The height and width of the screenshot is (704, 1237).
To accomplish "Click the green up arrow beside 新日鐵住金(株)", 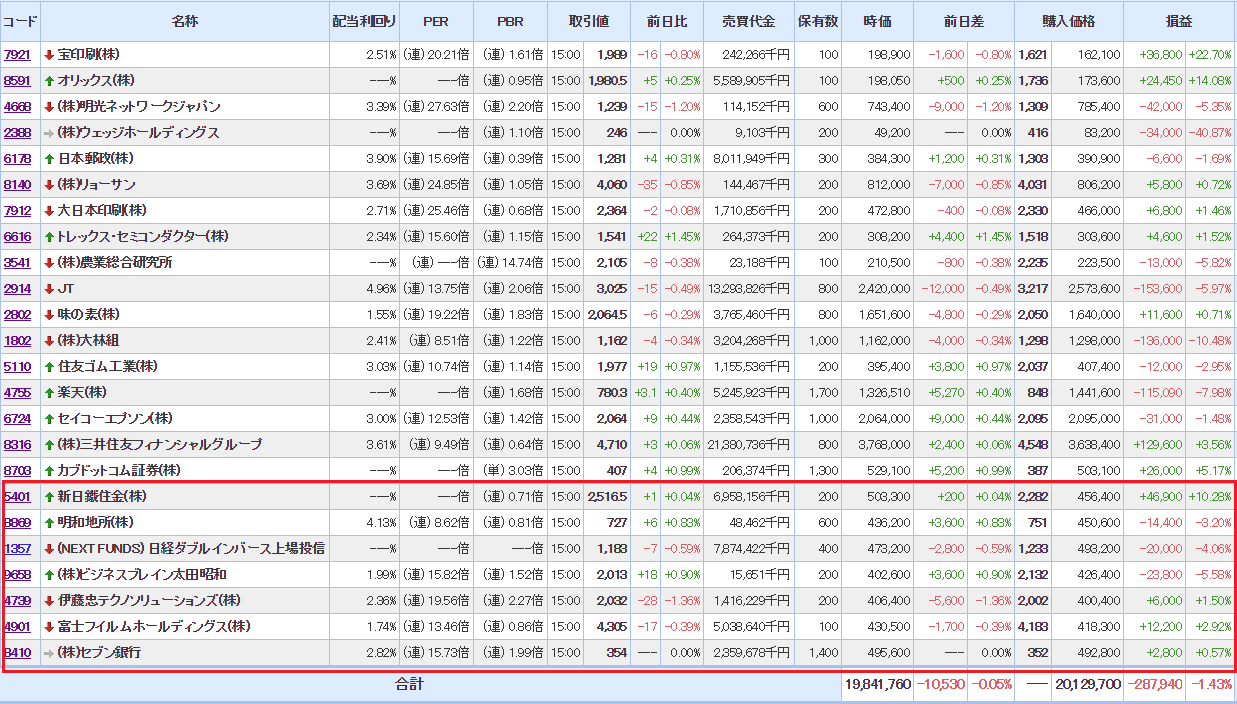I will [x=49, y=497].
